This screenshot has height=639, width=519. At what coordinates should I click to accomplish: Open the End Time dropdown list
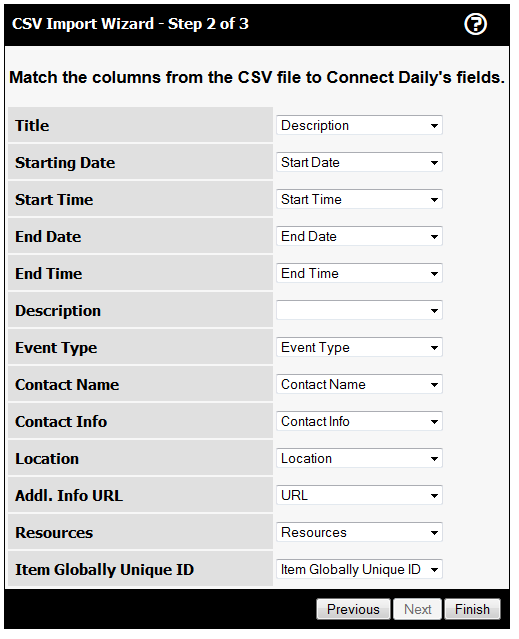click(359, 273)
